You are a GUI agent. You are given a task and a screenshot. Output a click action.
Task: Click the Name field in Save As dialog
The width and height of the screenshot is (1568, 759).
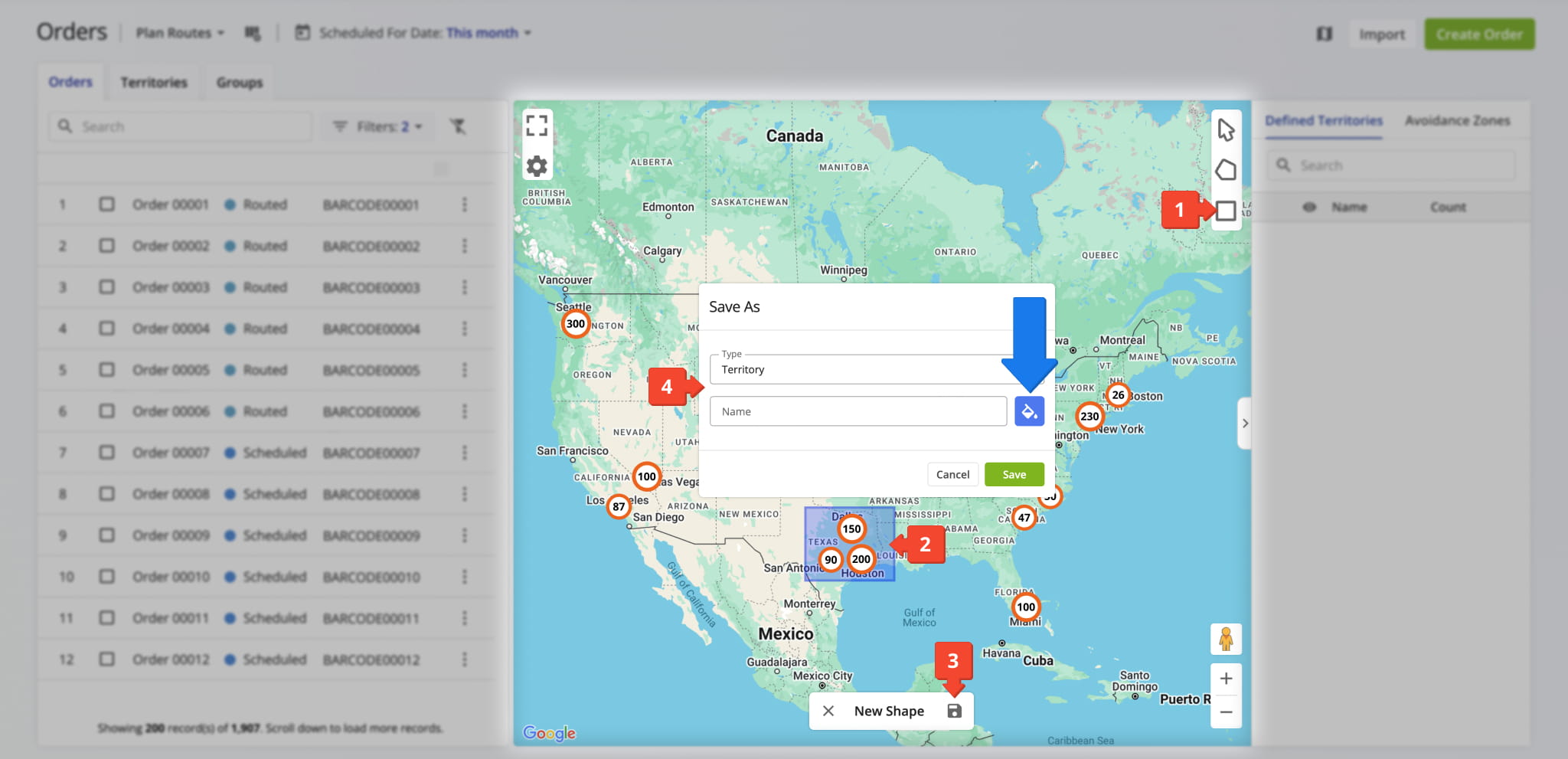858,411
